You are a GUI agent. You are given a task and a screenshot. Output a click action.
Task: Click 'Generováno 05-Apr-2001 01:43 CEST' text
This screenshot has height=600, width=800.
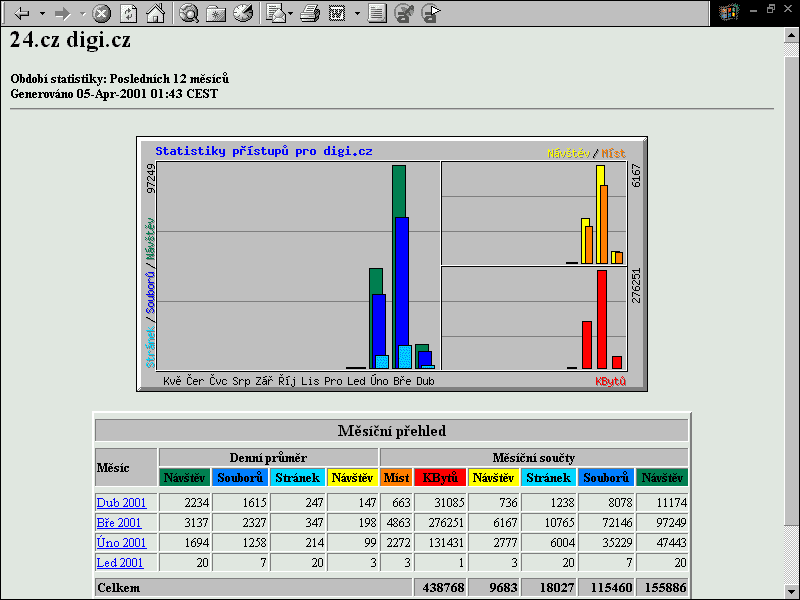click(x=114, y=94)
